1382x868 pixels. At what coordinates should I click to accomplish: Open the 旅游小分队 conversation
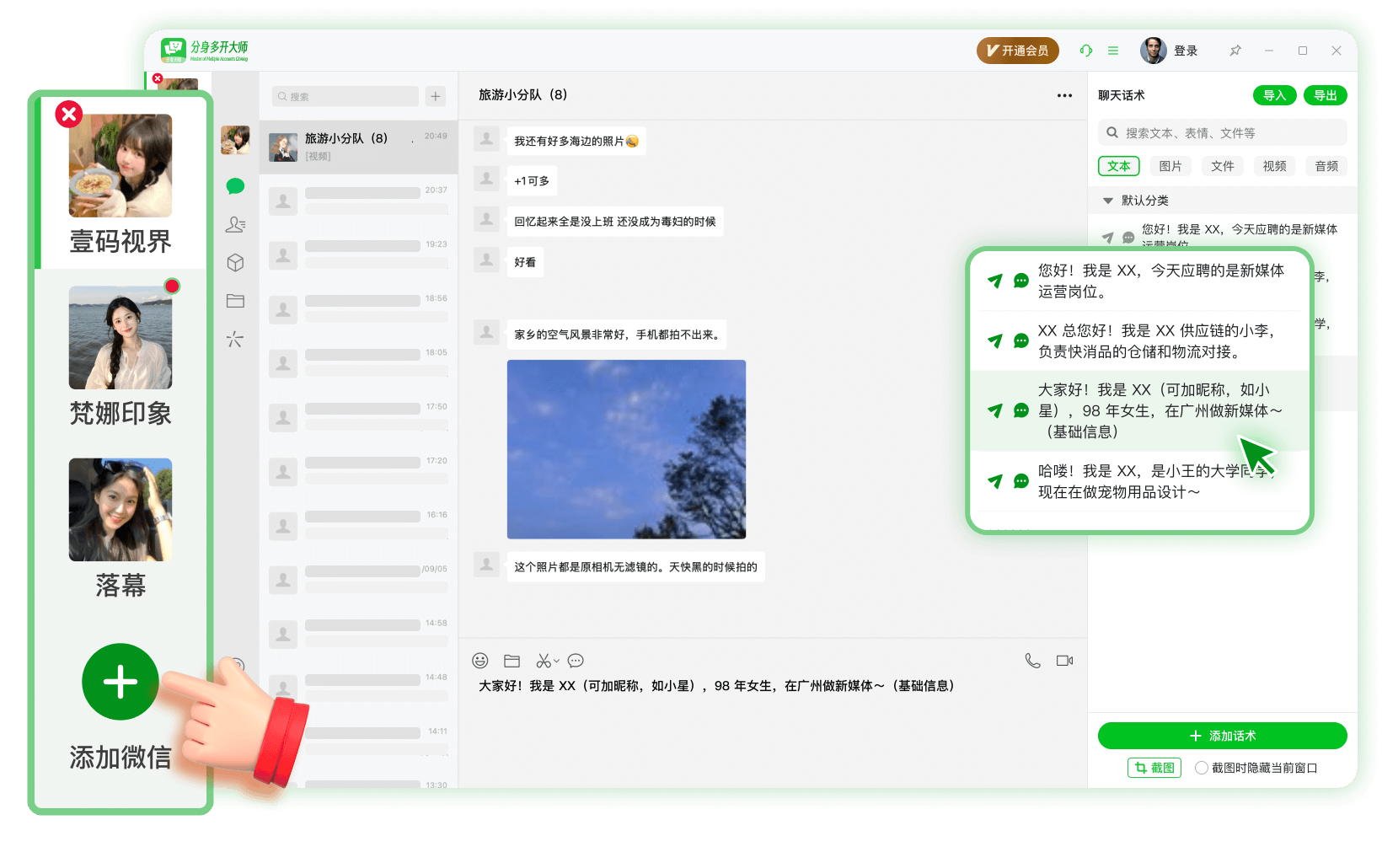[358, 143]
